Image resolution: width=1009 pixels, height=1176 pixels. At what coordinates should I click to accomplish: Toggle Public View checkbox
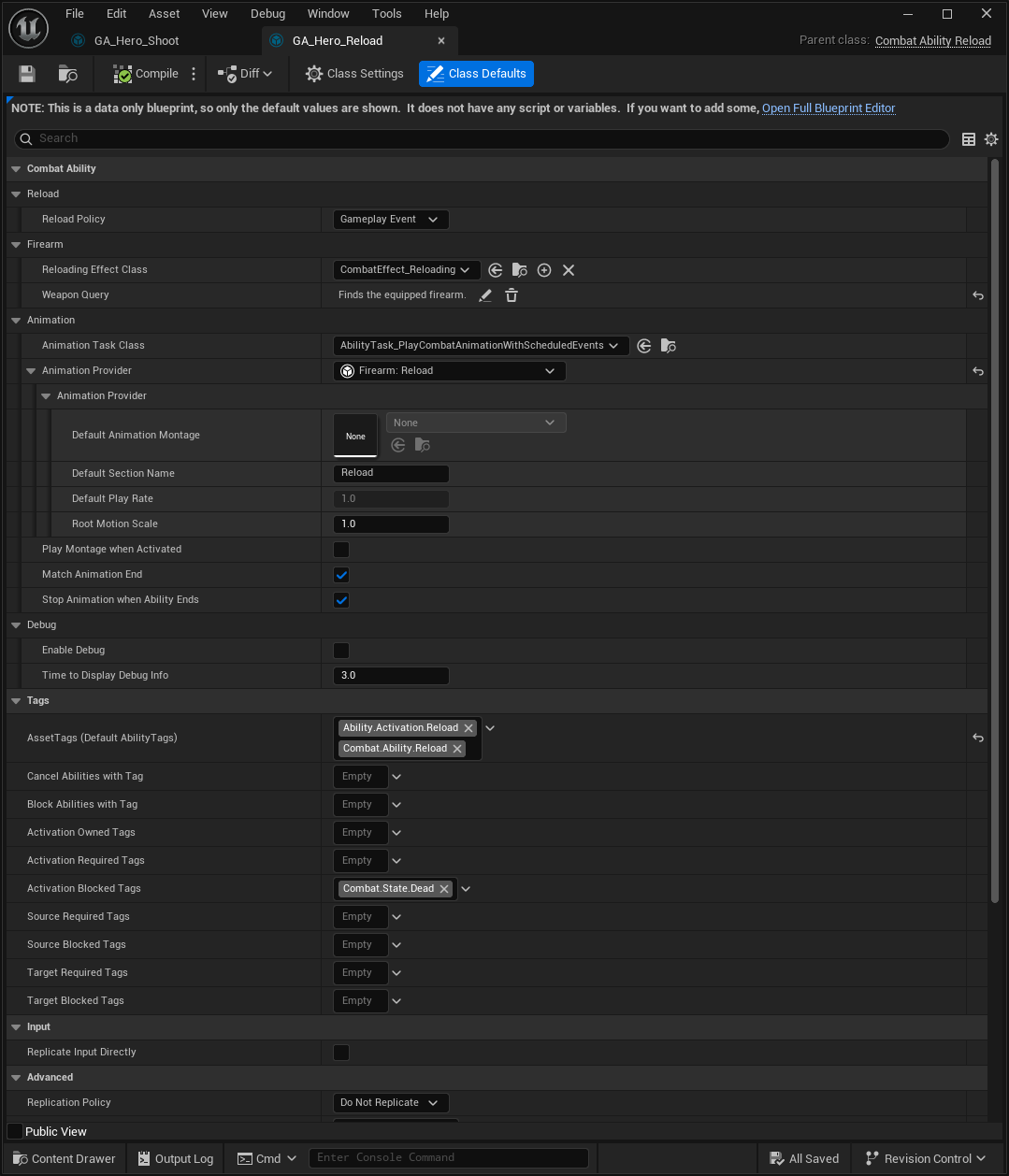pyautogui.click(x=15, y=1131)
